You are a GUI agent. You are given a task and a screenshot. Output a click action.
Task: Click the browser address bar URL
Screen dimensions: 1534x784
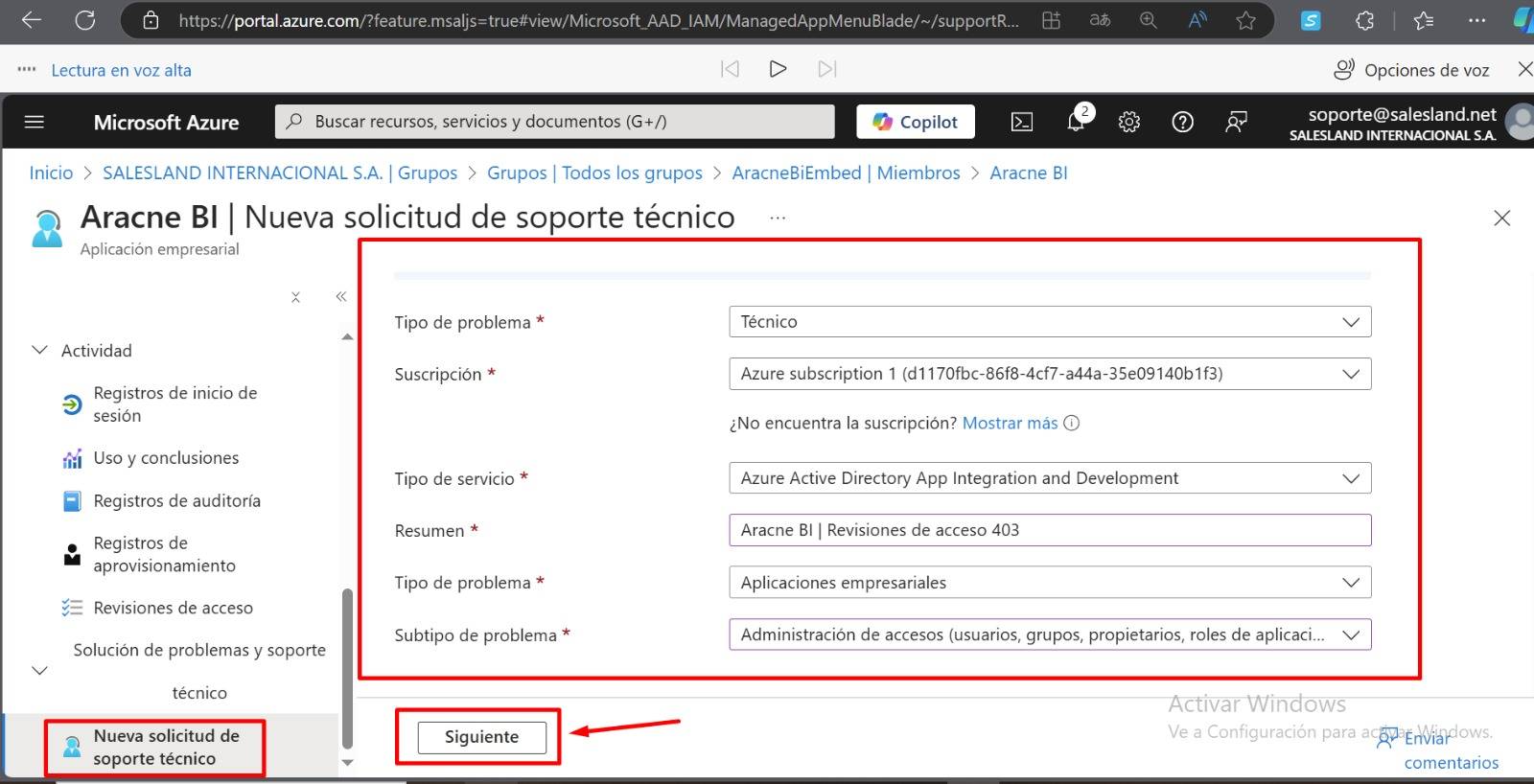pyautogui.click(x=598, y=20)
